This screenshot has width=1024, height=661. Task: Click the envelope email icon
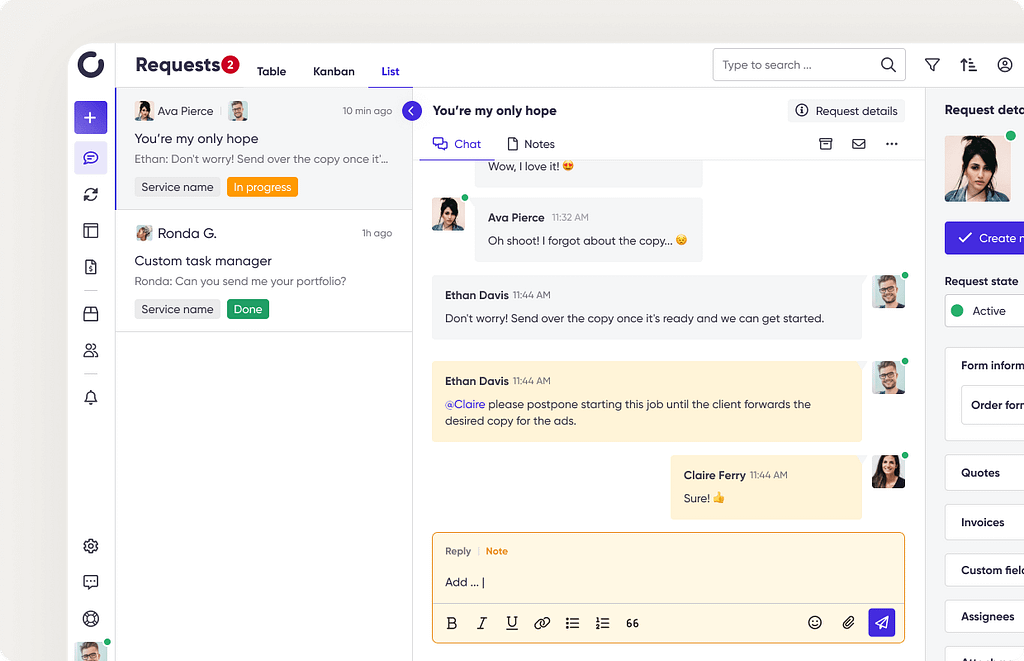point(859,144)
